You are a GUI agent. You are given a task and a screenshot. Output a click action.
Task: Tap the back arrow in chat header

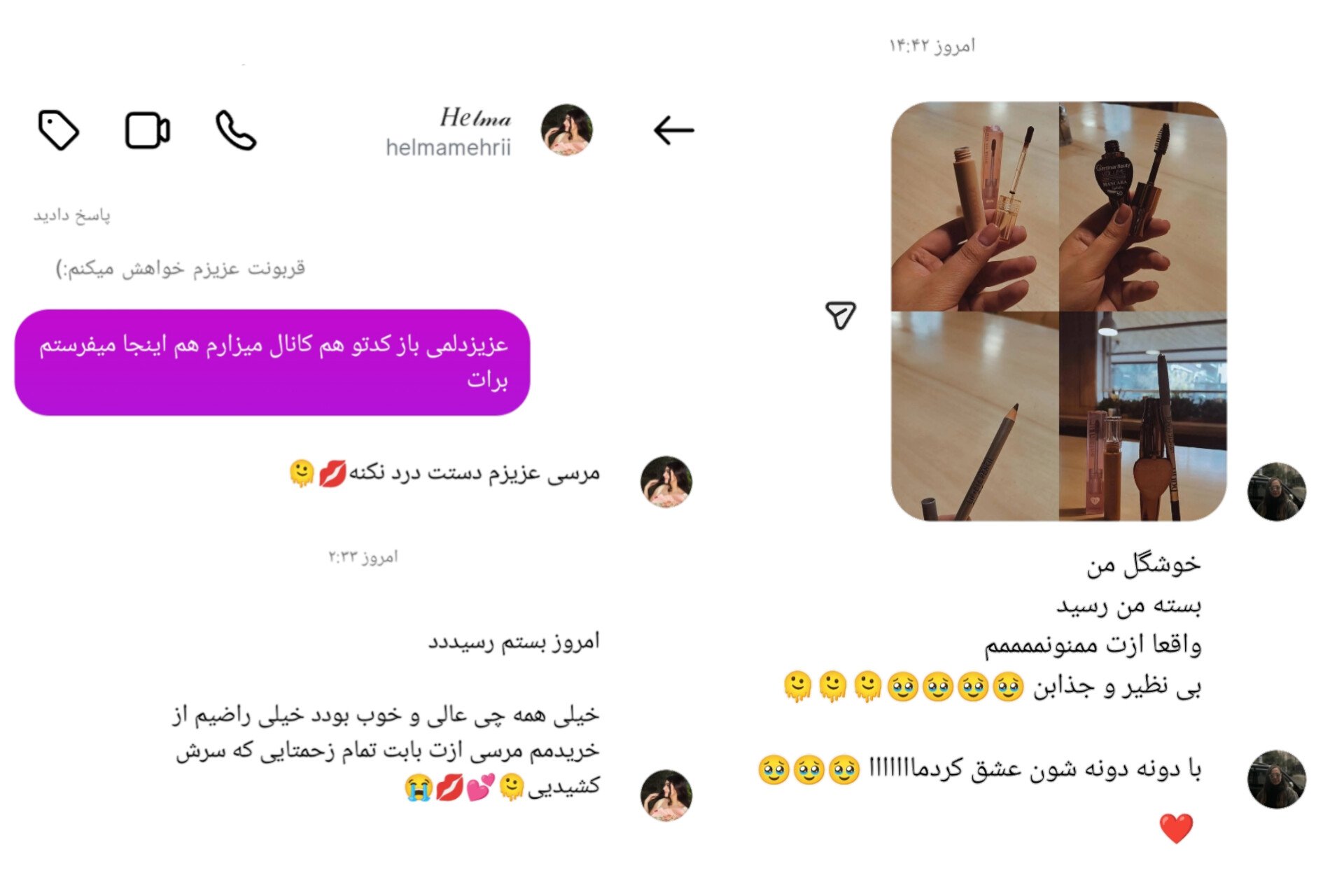[x=673, y=130]
